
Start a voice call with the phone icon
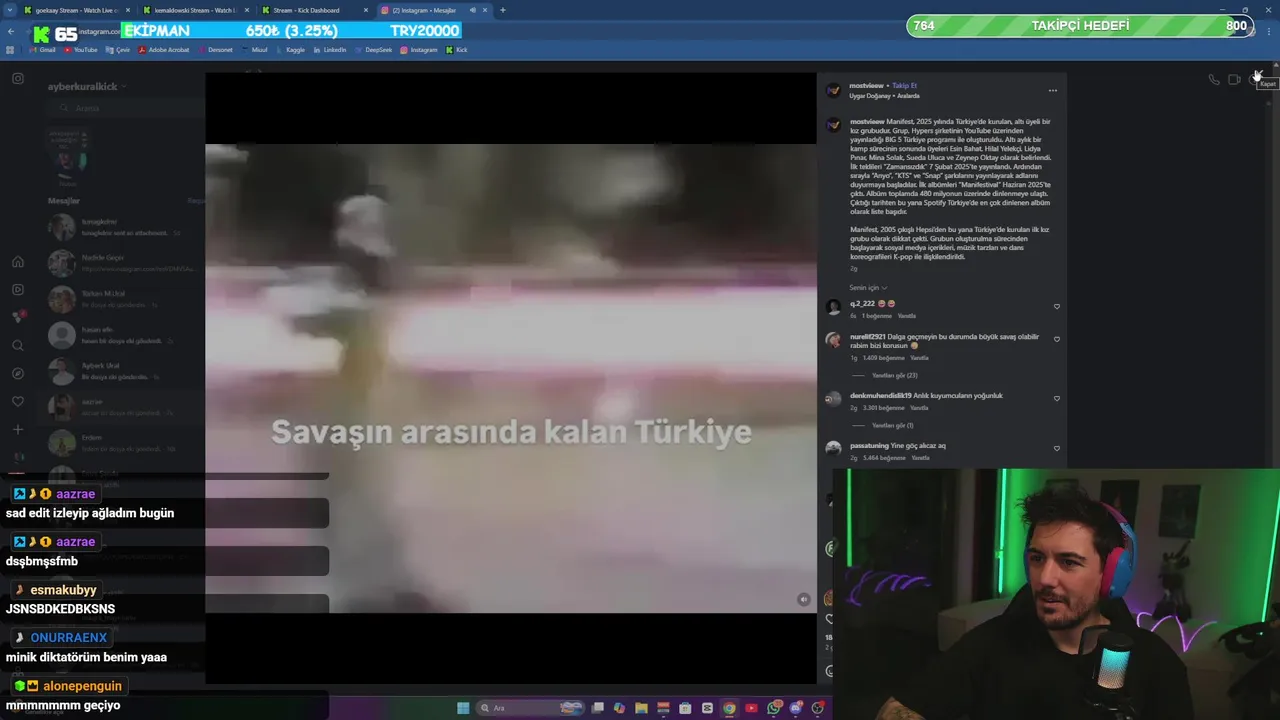coord(1213,80)
